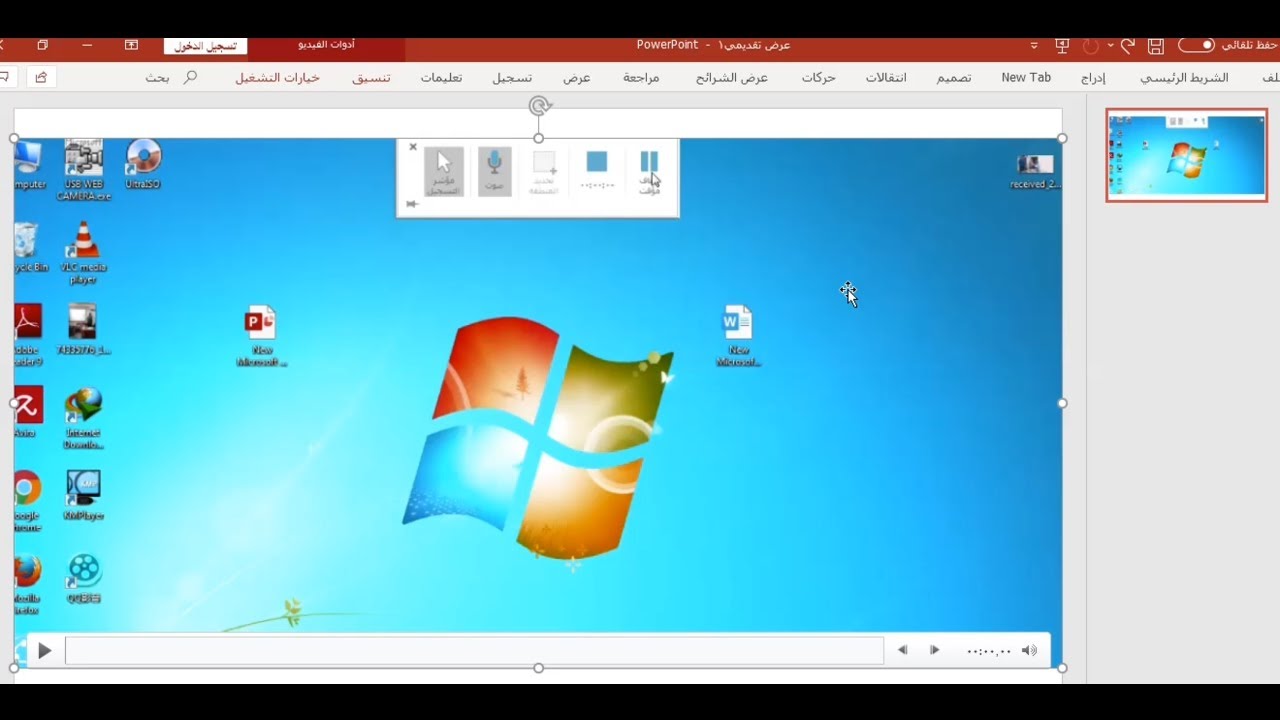This screenshot has height=720, width=1280.
Task: Open Ribbon Display Options icon
Action: pyautogui.click(x=132, y=45)
